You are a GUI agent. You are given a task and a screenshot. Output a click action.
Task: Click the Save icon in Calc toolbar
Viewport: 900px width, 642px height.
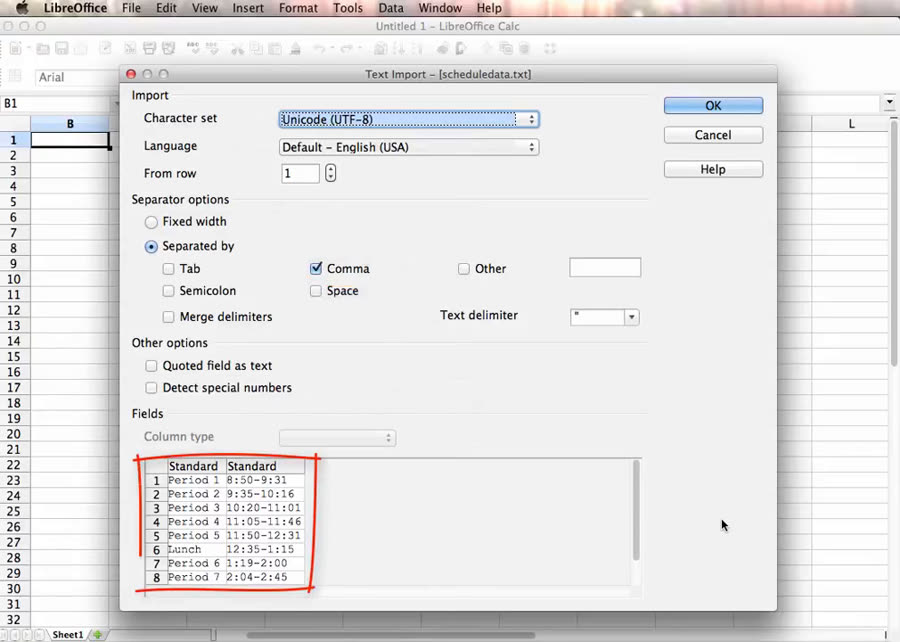coord(61,49)
